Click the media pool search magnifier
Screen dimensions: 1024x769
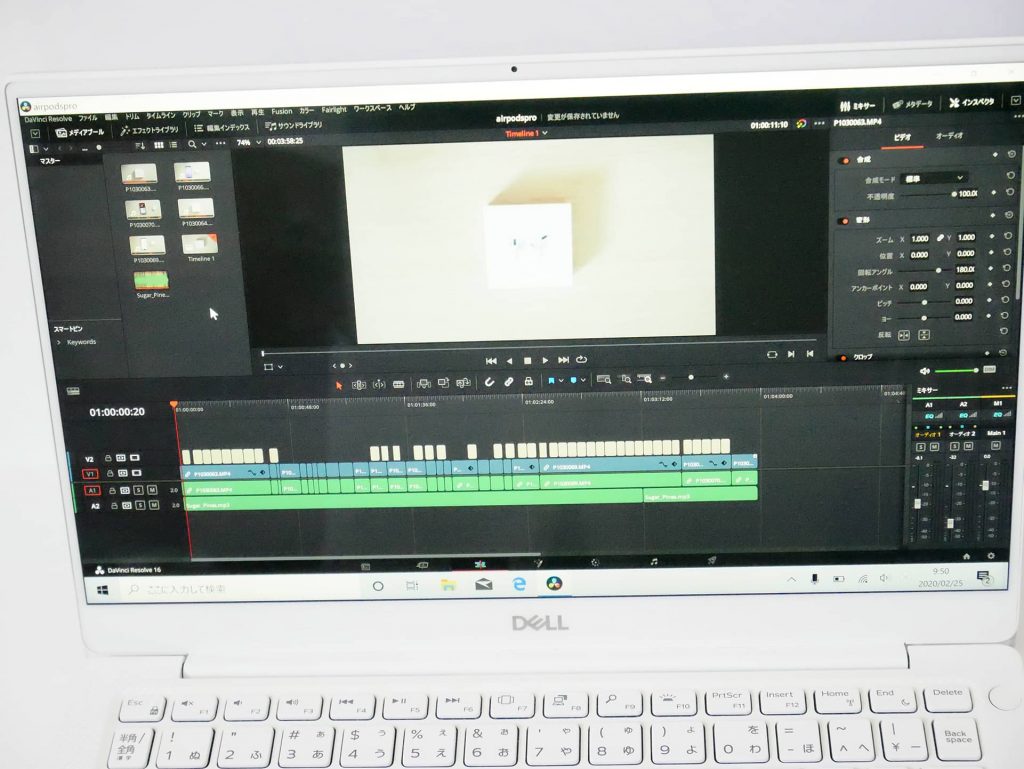tap(192, 144)
